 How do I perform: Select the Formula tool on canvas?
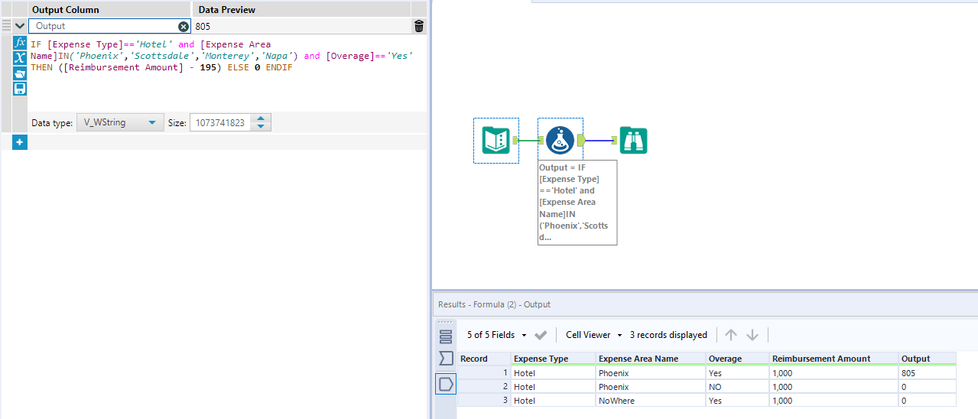[560, 140]
